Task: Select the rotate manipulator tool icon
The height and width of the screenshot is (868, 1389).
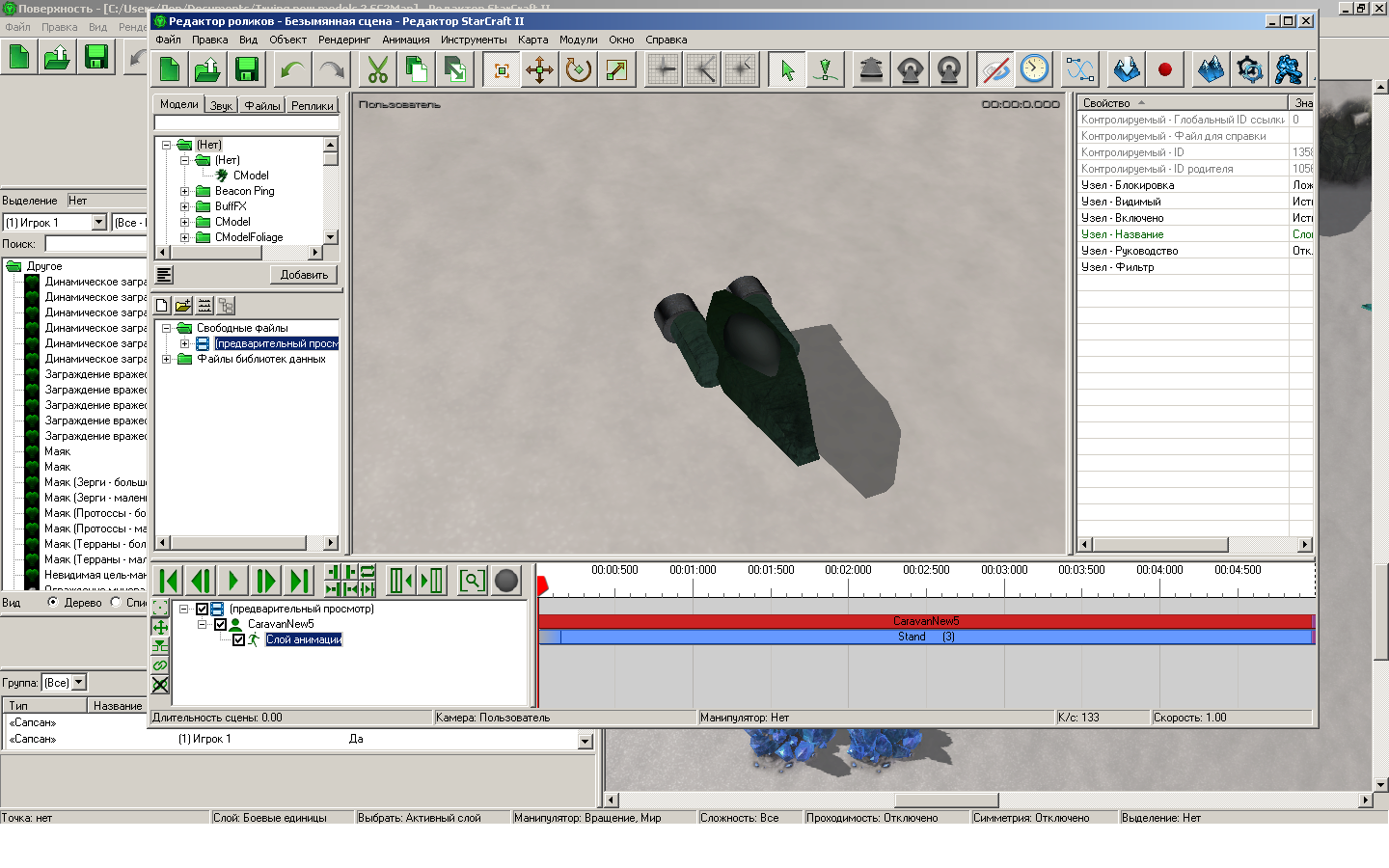Action: pos(579,69)
